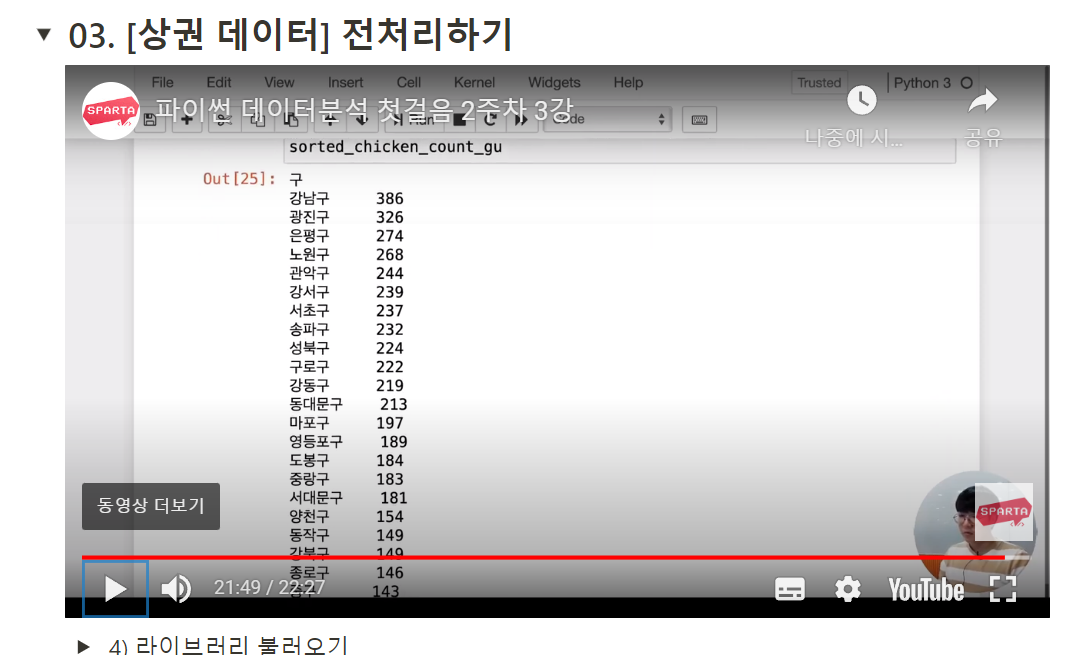Collapse 03. [상권 데이터] 전처리하기 section
The height and width of the screenshot is (655, 1087).
[44, 35]
